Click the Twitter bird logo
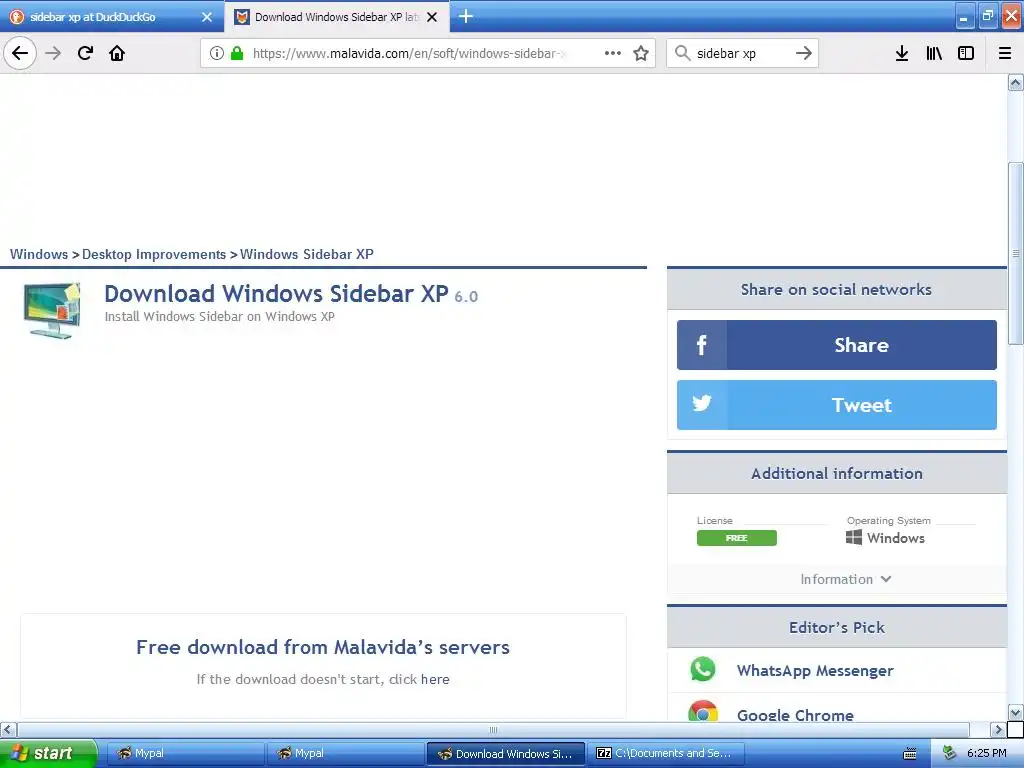Screen dimensions: 1024x768 click(701, 404)
